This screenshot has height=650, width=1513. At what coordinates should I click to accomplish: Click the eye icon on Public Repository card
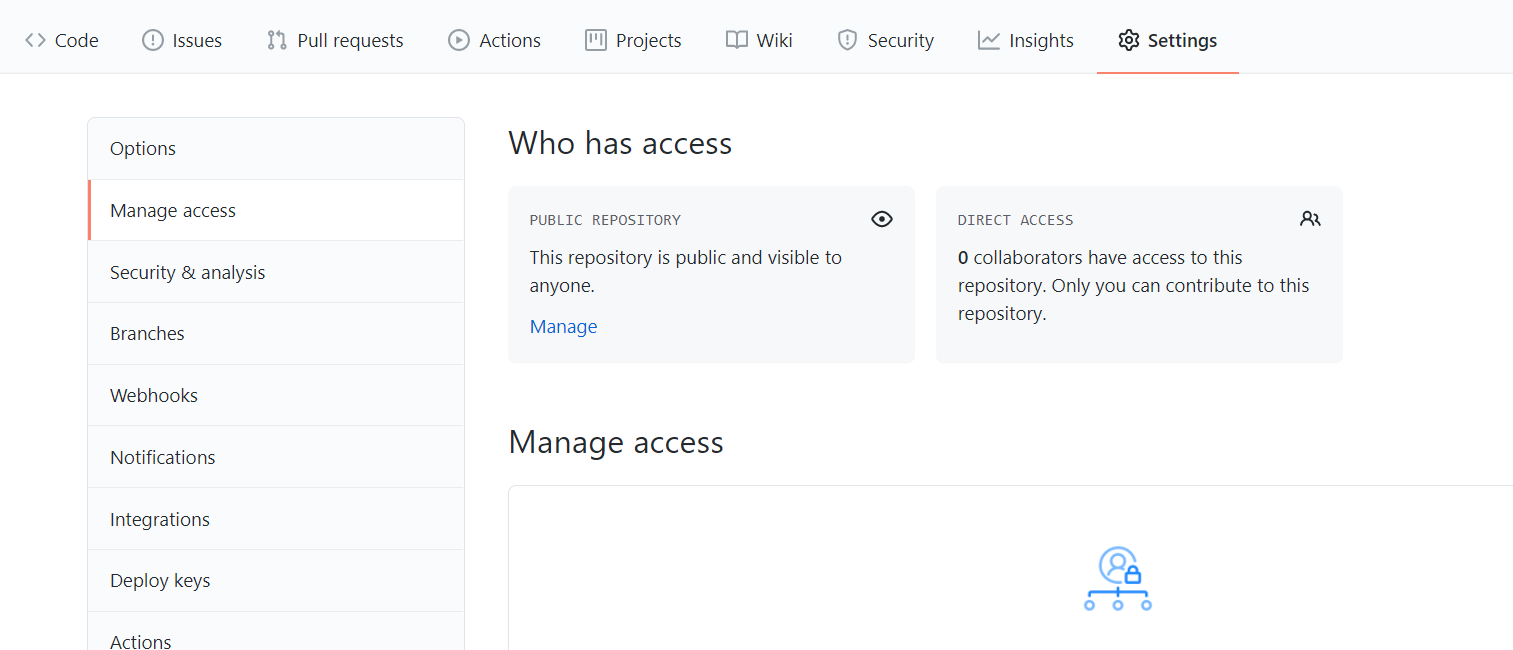[881, 219]
